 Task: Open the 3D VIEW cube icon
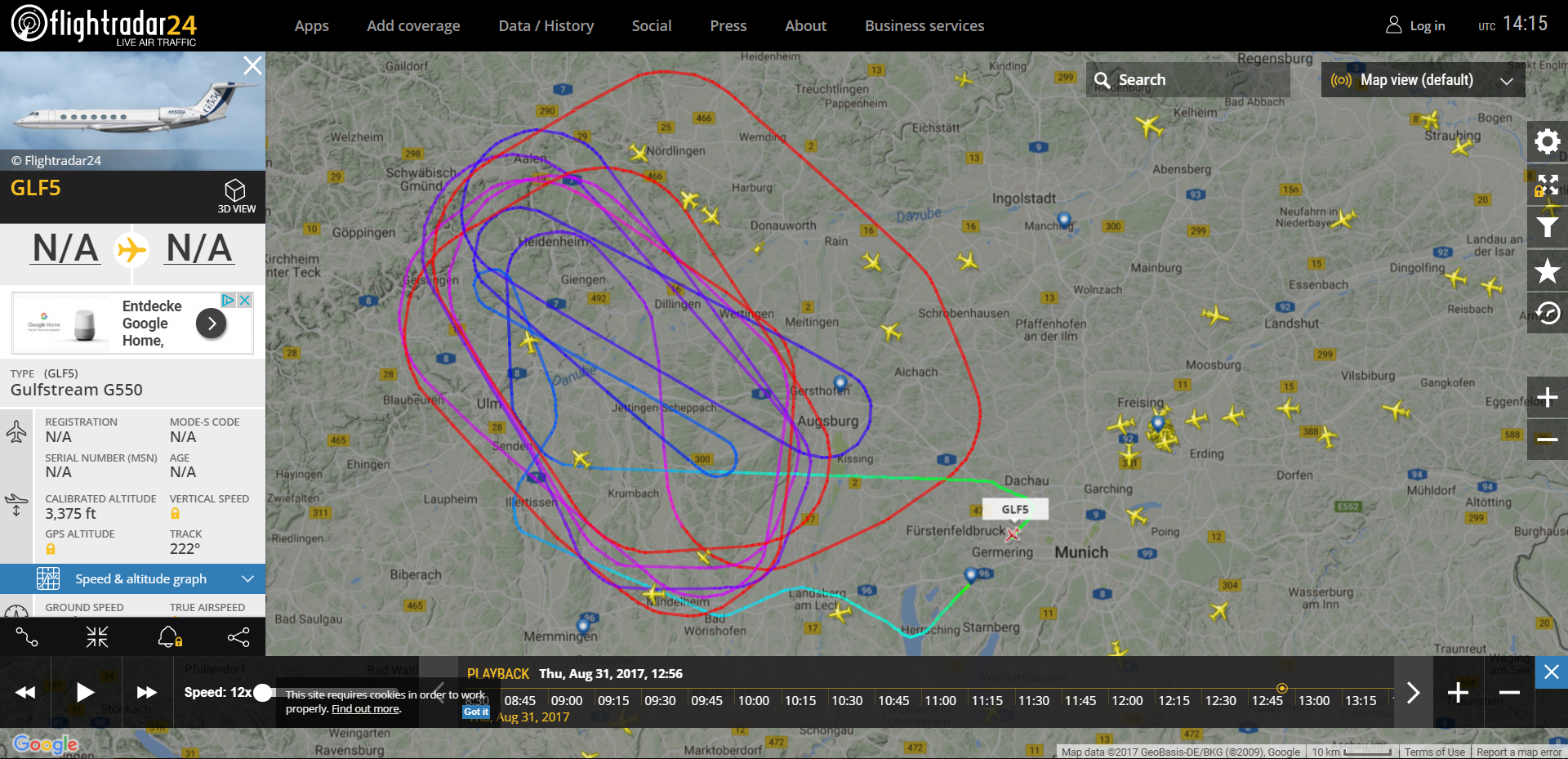tap(236, 196)
